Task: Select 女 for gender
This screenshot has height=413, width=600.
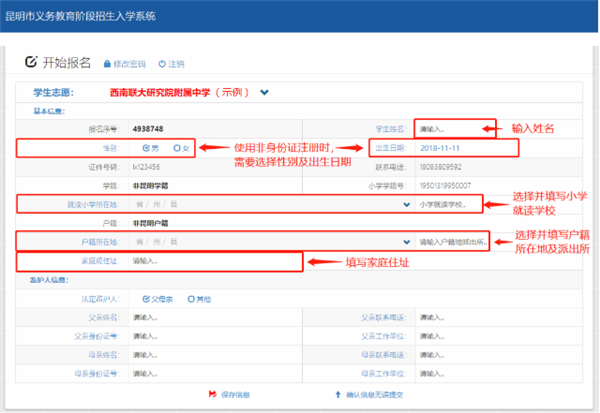Action: coord(181,148)
